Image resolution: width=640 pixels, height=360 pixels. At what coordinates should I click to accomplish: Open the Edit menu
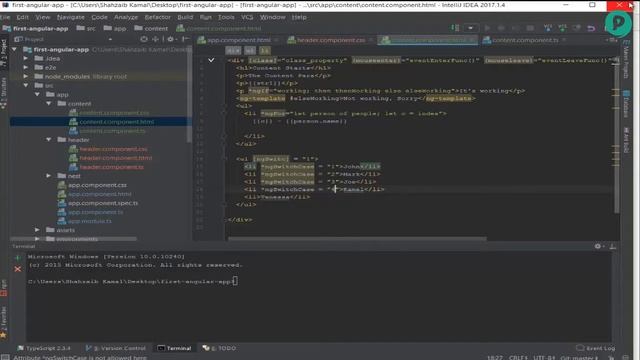(x=22, y=17)
